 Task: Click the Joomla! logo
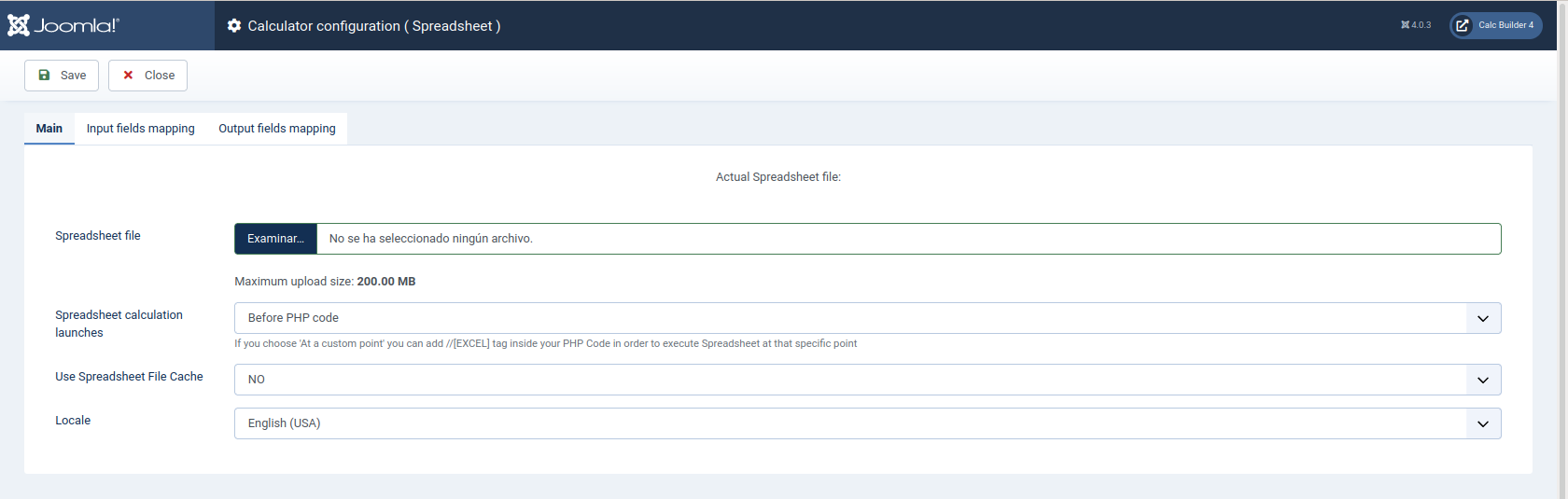click(x=63, y=25)
